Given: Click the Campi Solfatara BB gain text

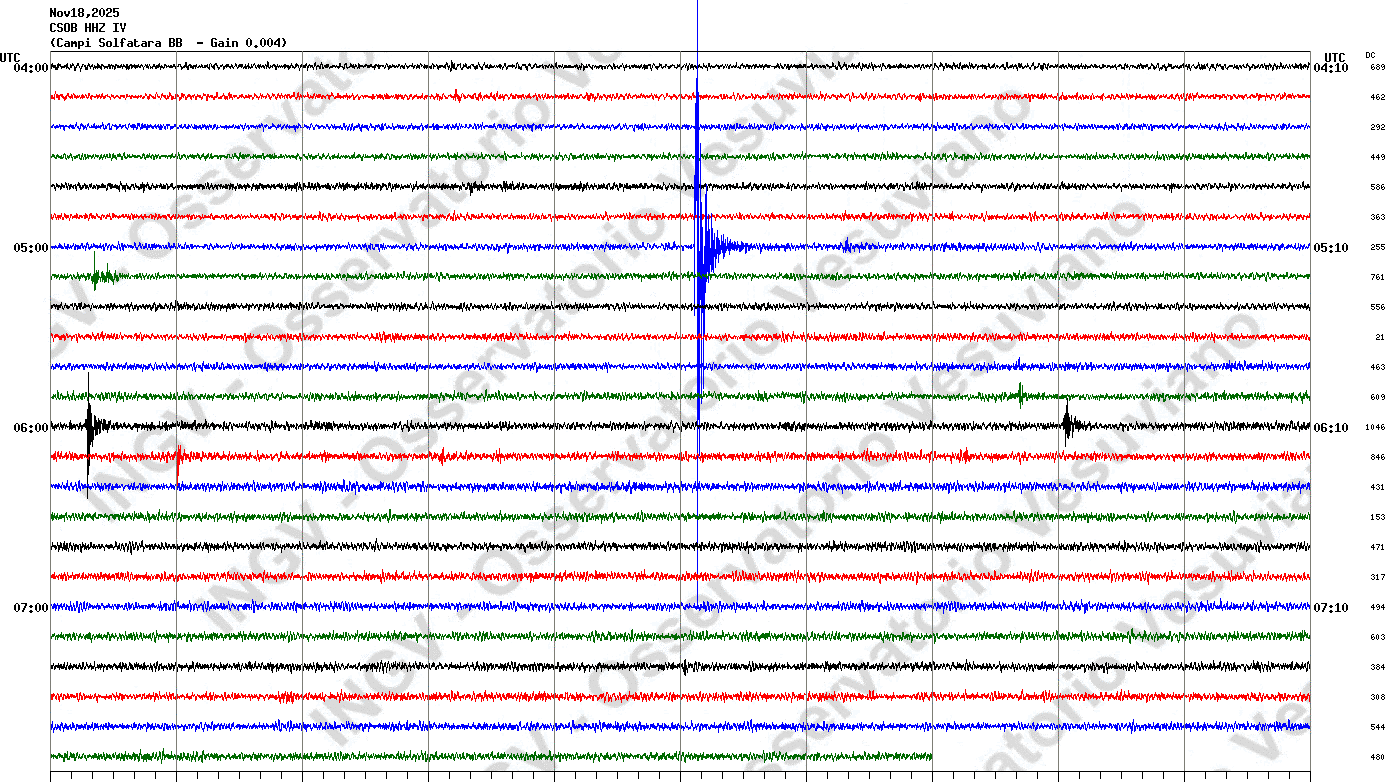Looking at the screenshot, I should pos(168,43).
